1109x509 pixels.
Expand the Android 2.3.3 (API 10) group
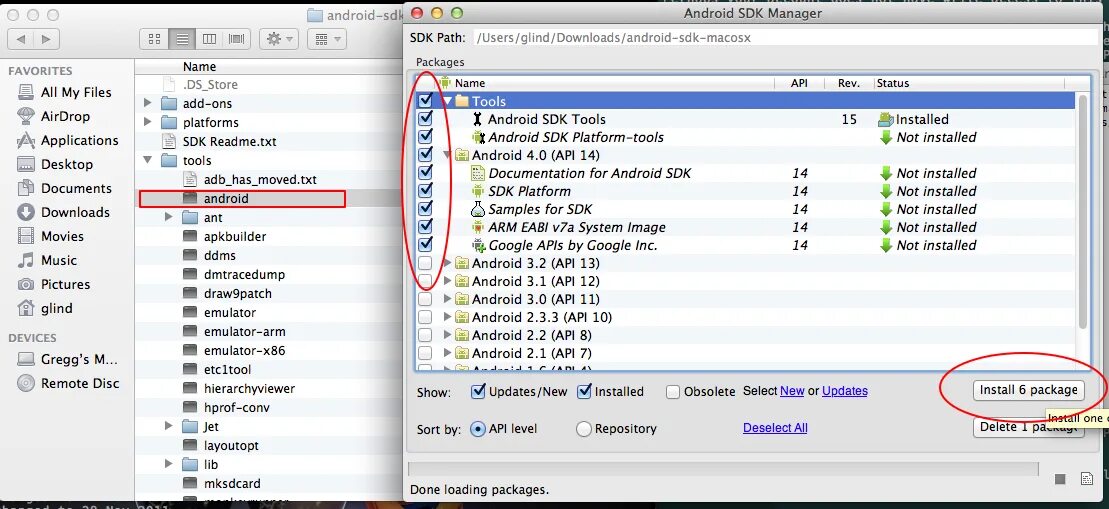447,317
